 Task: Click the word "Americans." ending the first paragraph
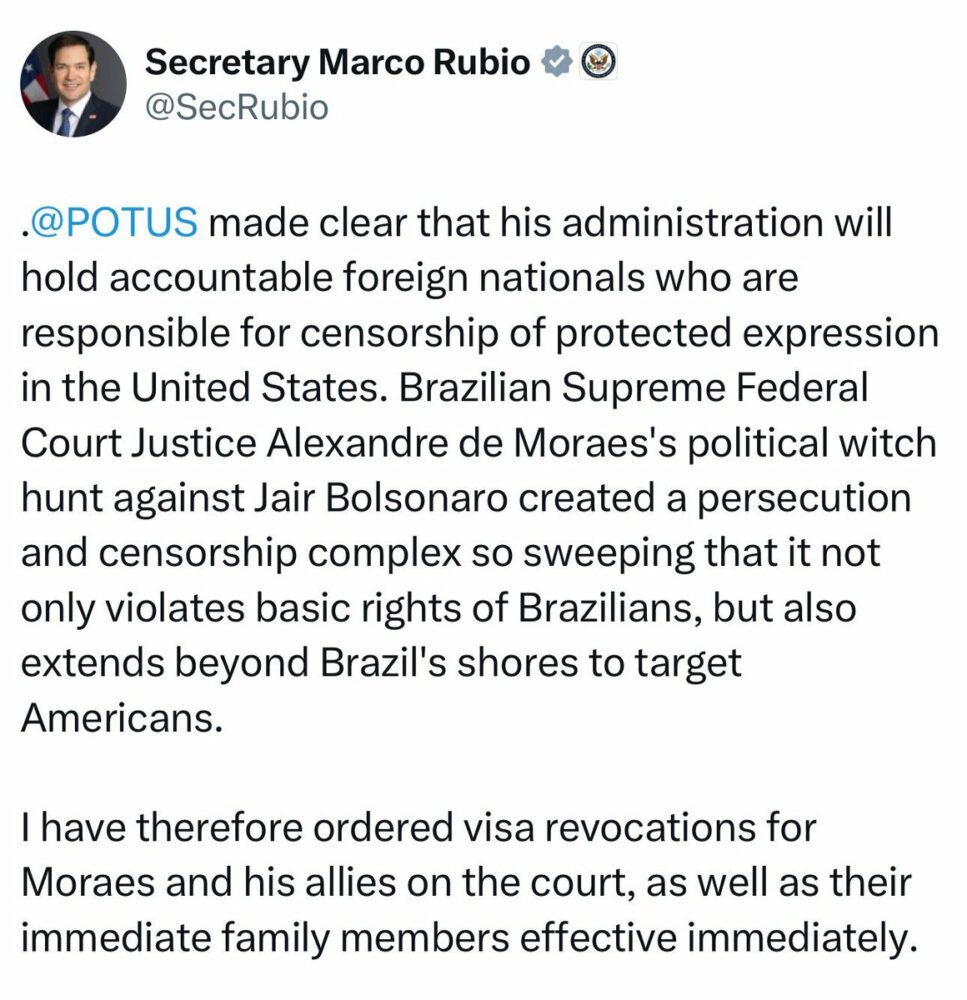pyautogui.click(x=118, y=720)
